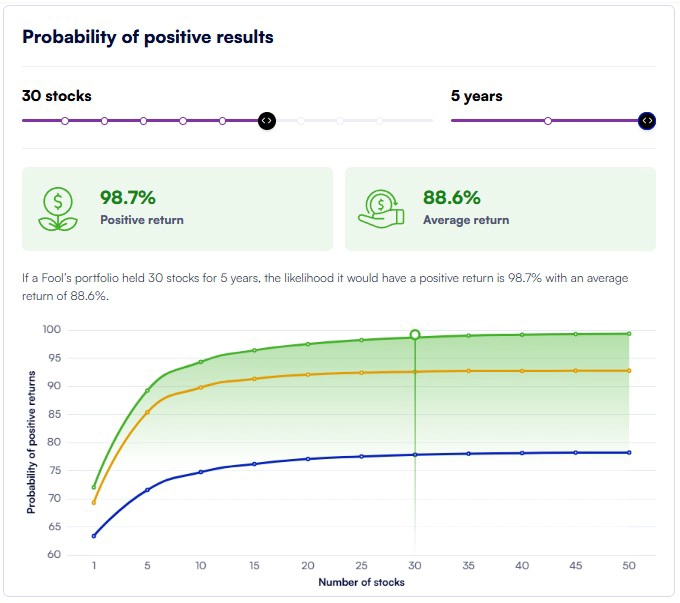Click the blue line data point at 5 stocks
The image size is (680, 603).
[148, 490]
